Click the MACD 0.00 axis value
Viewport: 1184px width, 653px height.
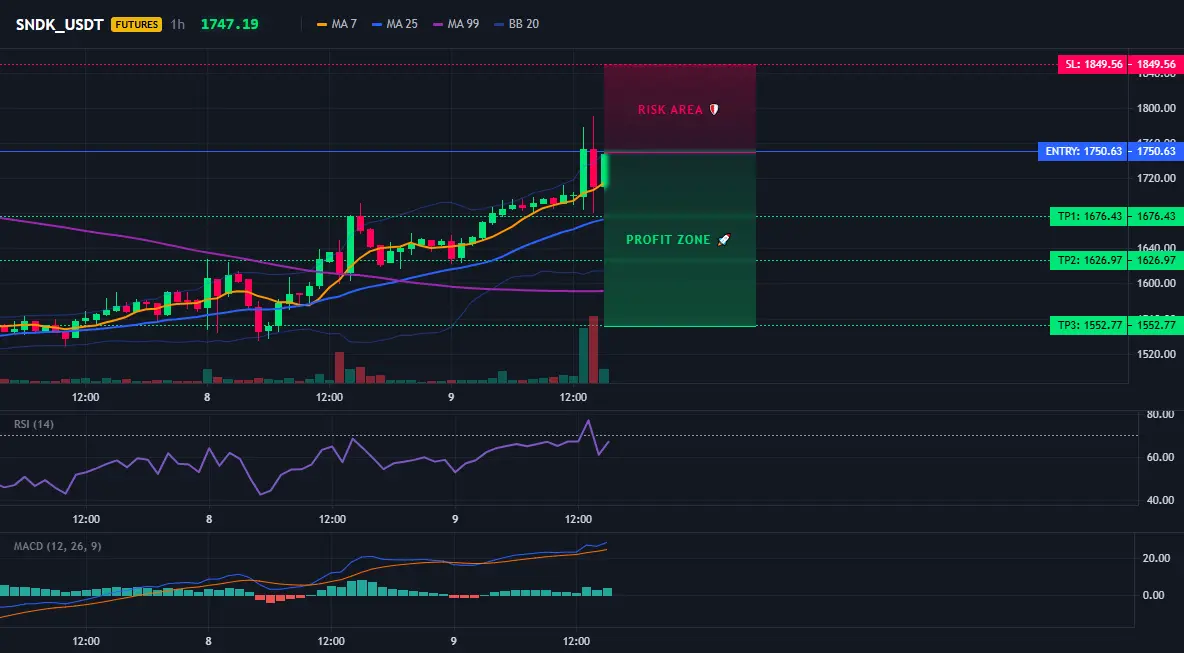tap(1153, 595)
